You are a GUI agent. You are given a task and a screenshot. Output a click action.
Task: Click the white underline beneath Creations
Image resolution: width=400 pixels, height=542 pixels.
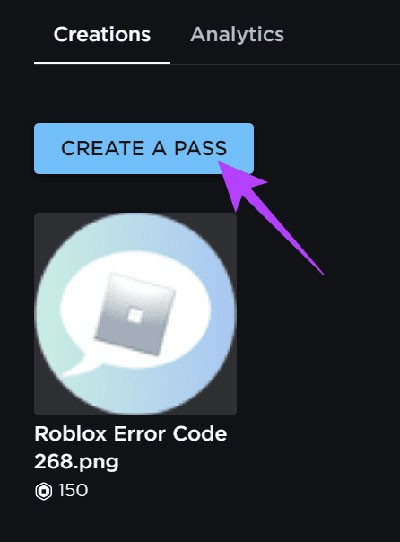tap(102, 63)
